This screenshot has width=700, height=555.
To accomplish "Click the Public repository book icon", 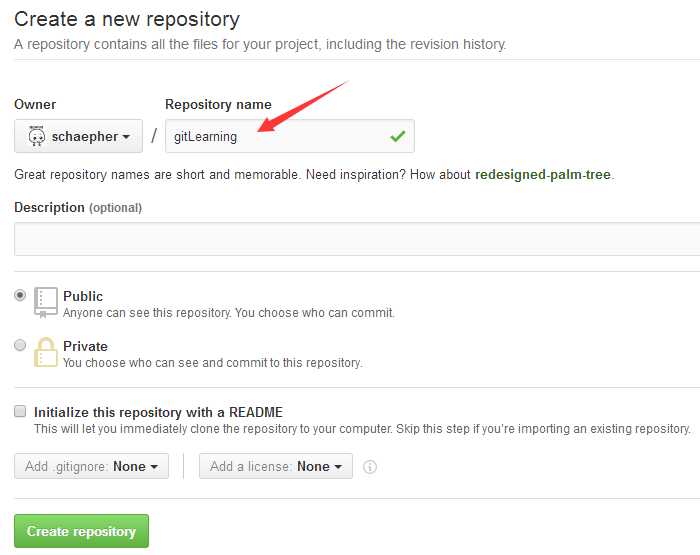I will tap(46, 302).
